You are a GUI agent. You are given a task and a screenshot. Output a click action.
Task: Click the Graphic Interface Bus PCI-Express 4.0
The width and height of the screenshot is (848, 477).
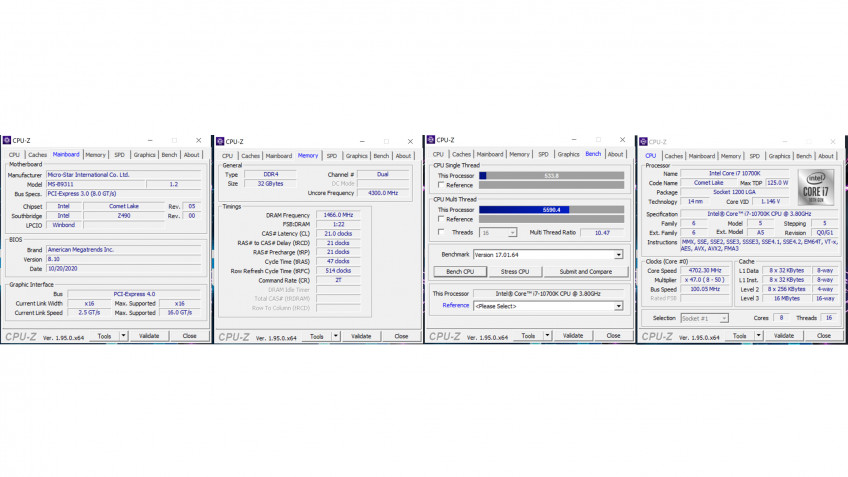[x=134, y=294]
